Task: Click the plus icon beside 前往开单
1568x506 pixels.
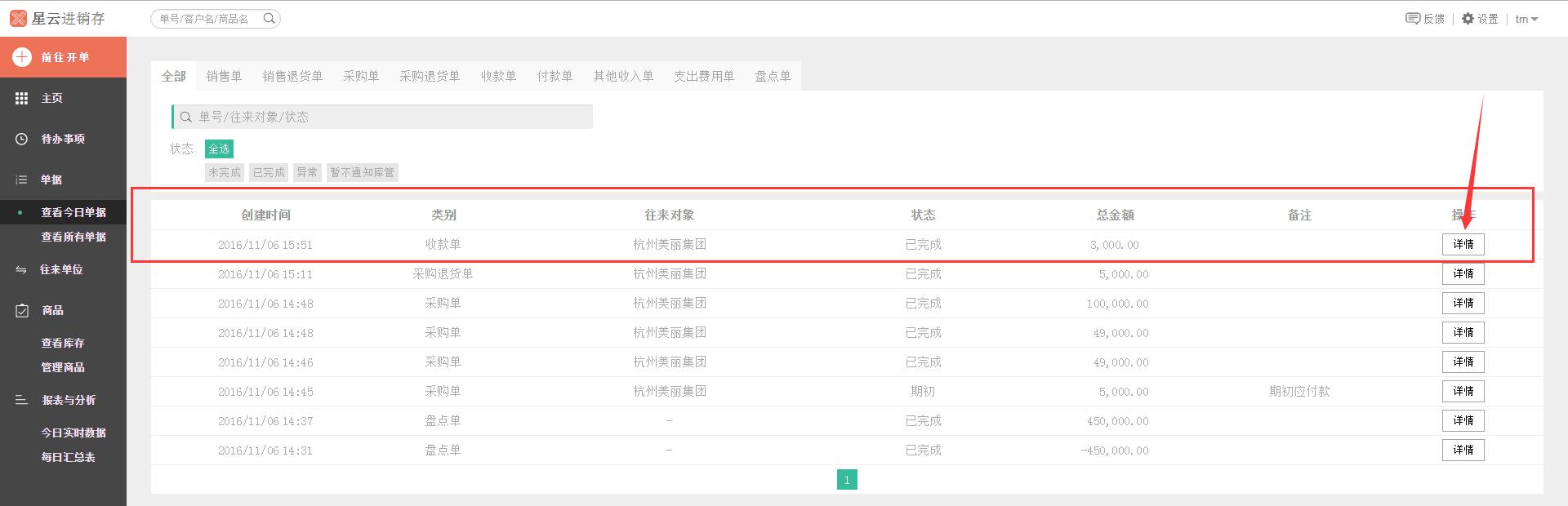Action: click(22, 57)
